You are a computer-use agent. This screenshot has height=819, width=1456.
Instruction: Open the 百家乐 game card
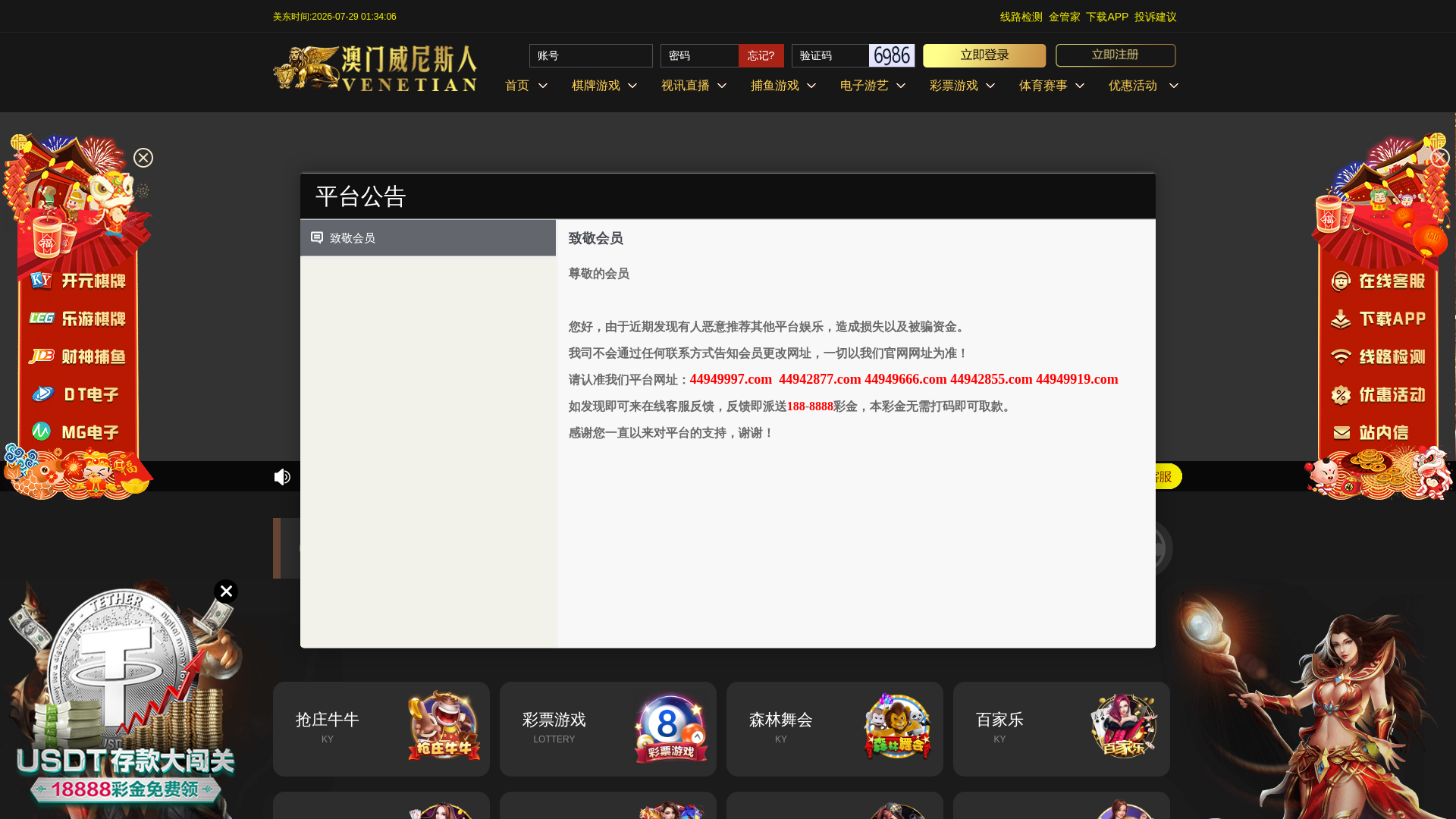click(x=1062, y=729)
